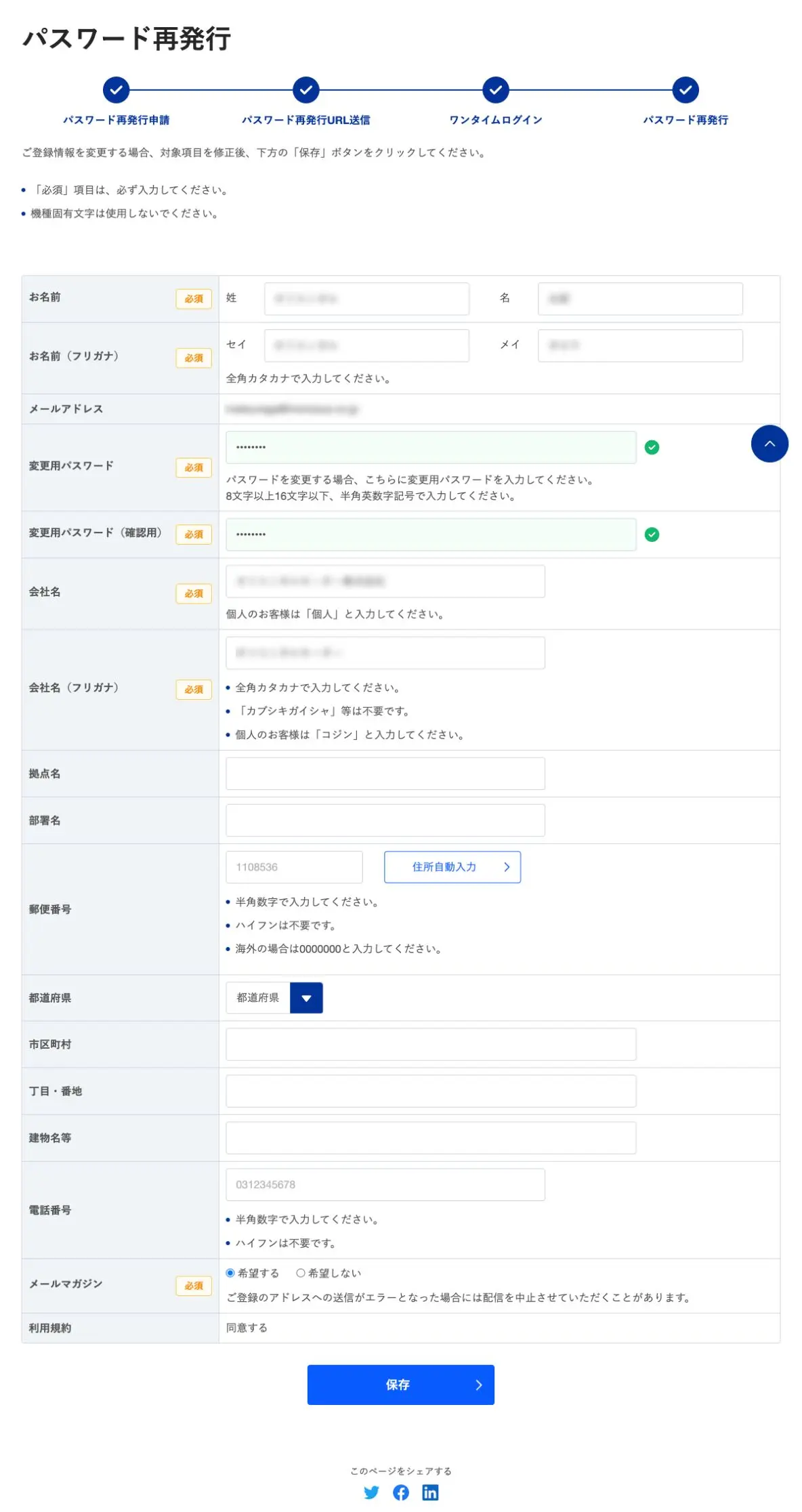Share the page via Twitter icon
Image resolution: width=802 pixels, height=1512 pixels.
(371, 1492)
